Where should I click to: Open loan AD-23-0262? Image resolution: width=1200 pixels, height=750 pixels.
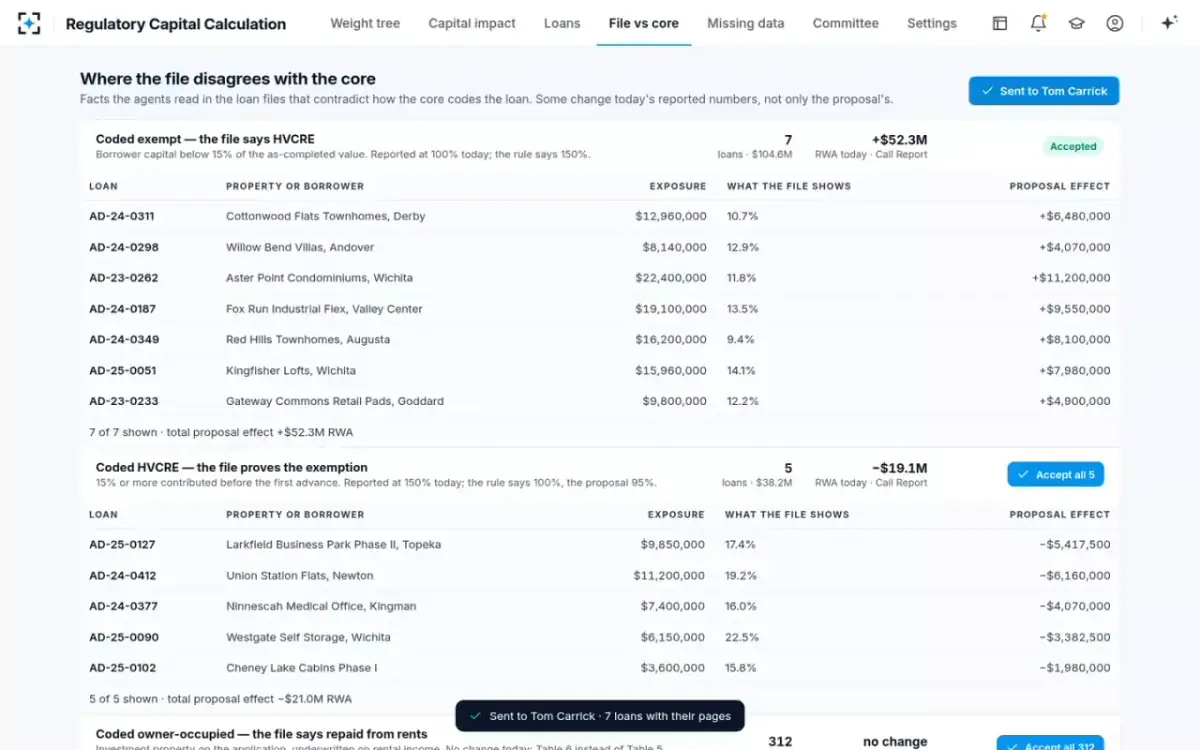tap(124, 278)
